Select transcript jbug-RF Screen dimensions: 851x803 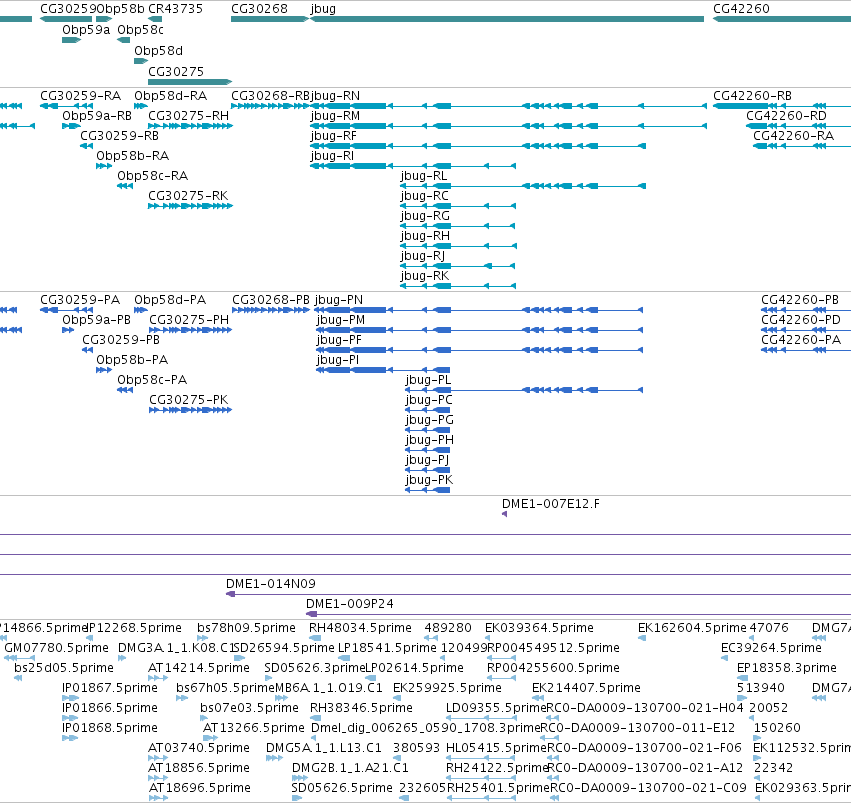[x=333, y=136]
